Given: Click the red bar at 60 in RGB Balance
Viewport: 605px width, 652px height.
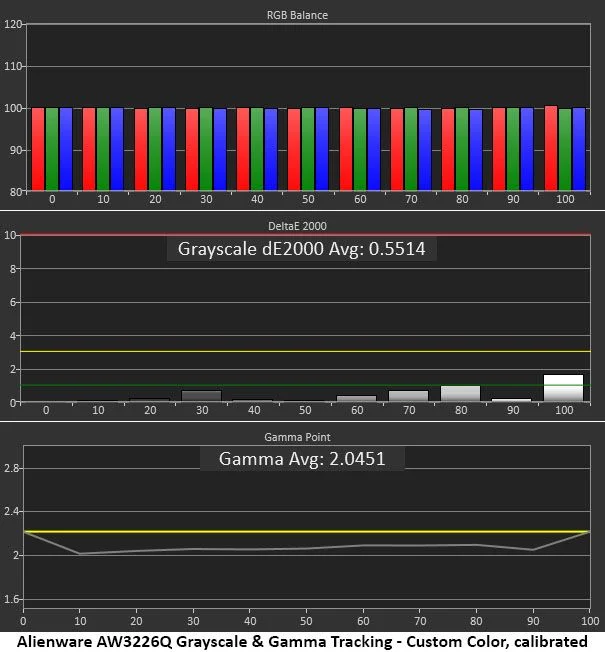Looking at the screenshot, I should click(346, 149).
